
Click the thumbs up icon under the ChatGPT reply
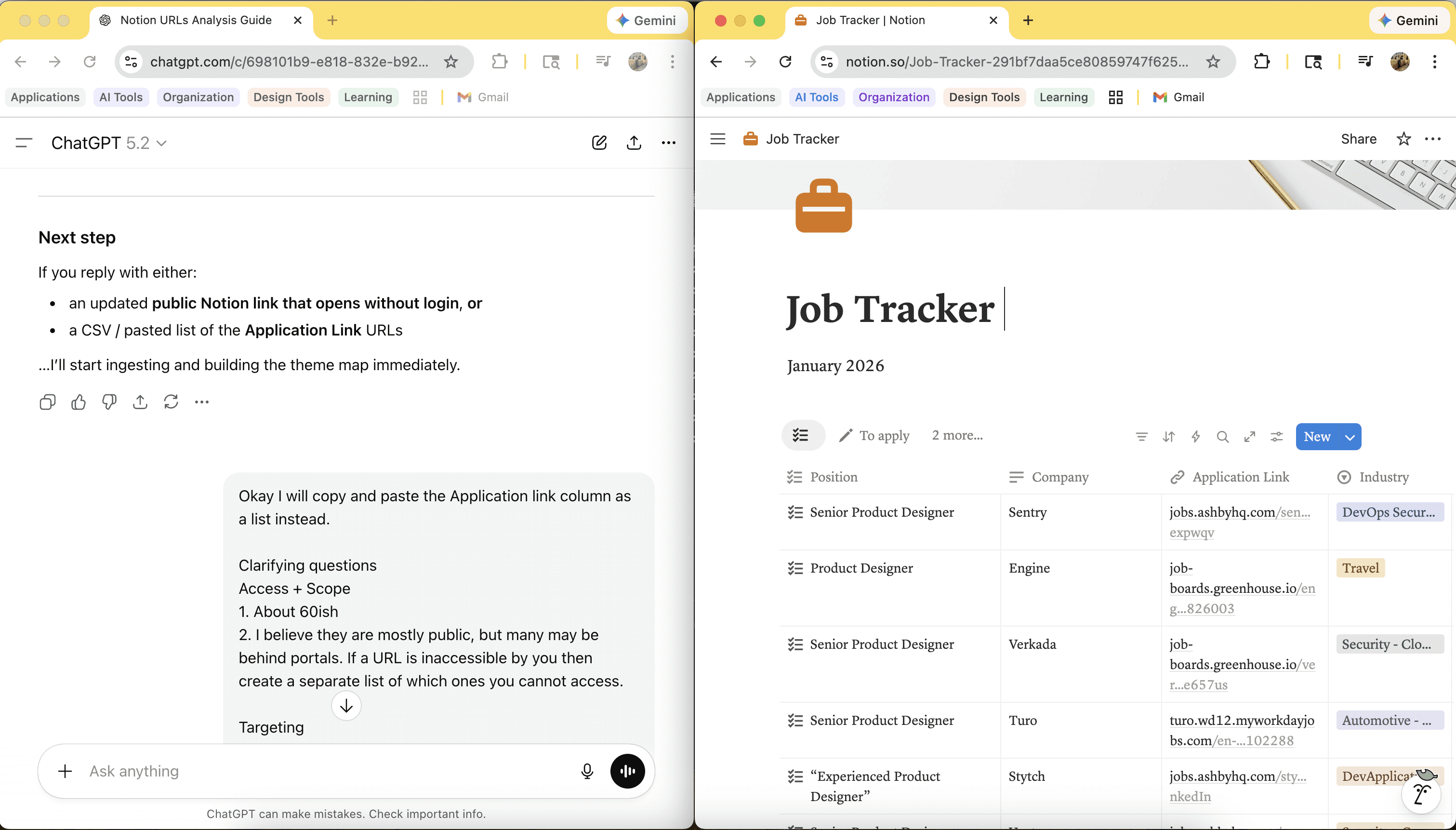[79, 402]
